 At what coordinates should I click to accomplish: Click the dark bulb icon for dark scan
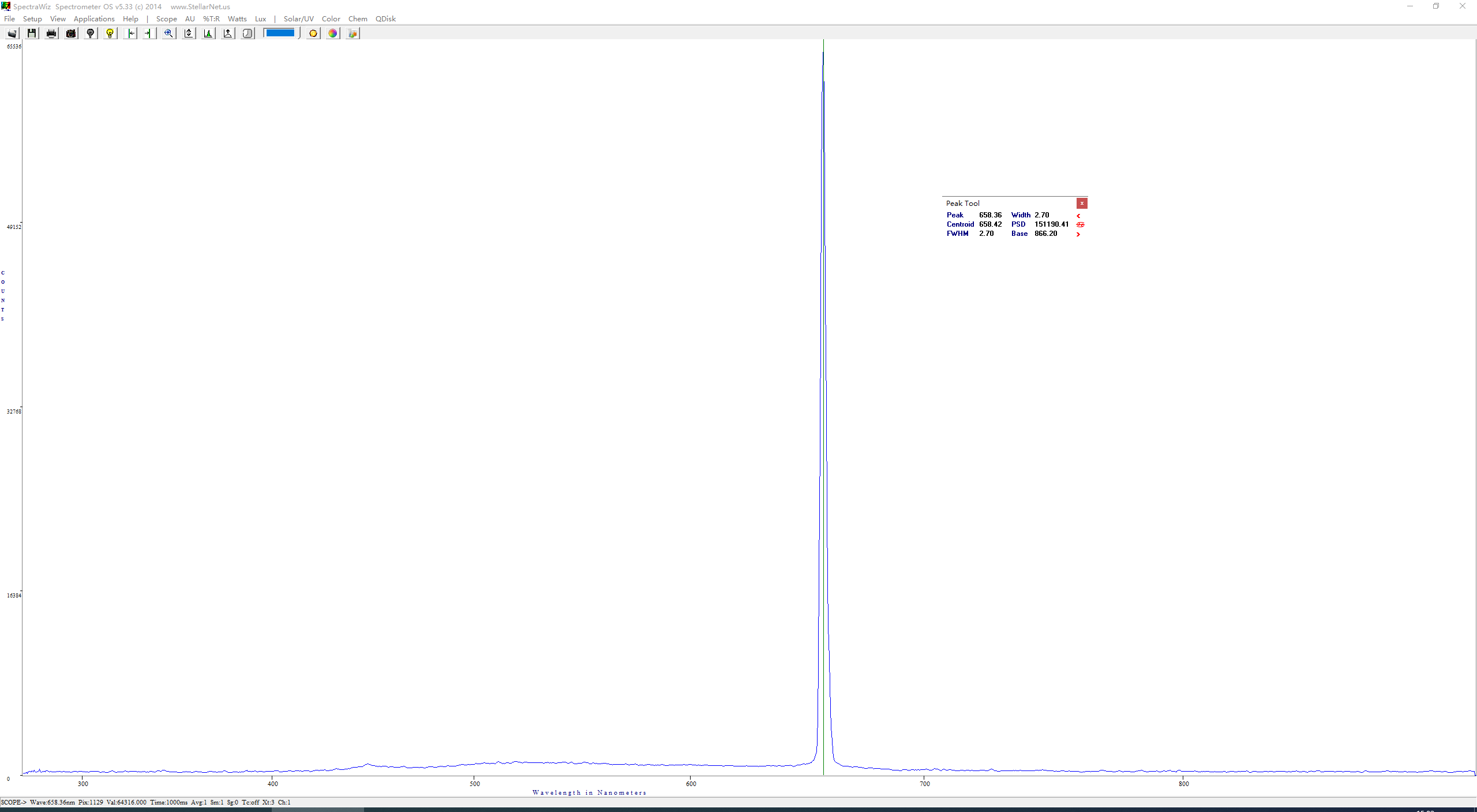(x=91, y=33)
